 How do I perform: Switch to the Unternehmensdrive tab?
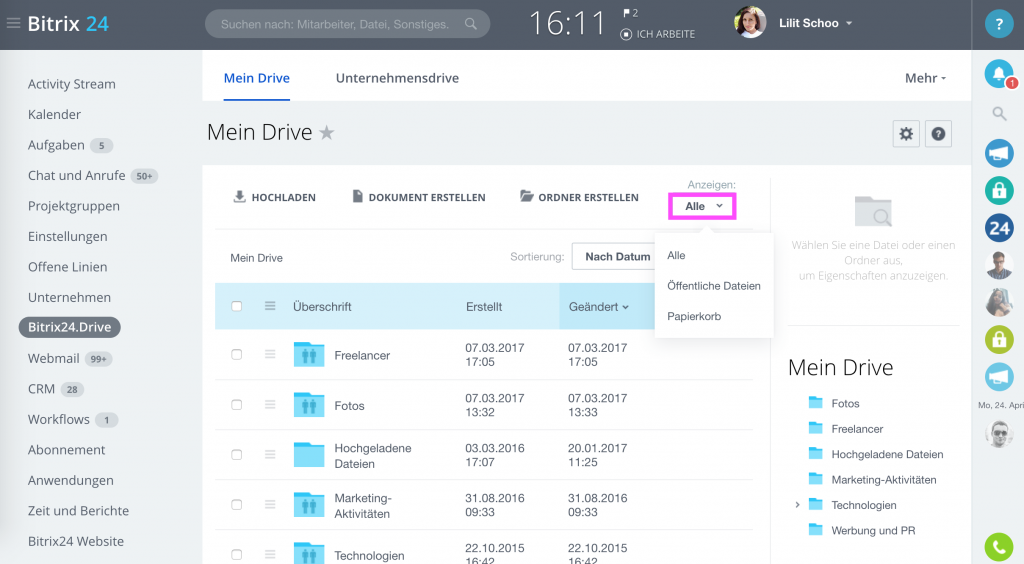[397, 78]
